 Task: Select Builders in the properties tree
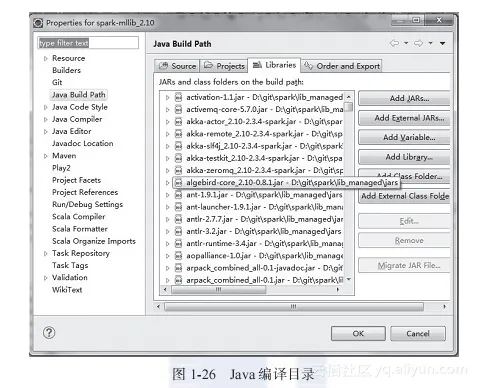click(67, 70)
